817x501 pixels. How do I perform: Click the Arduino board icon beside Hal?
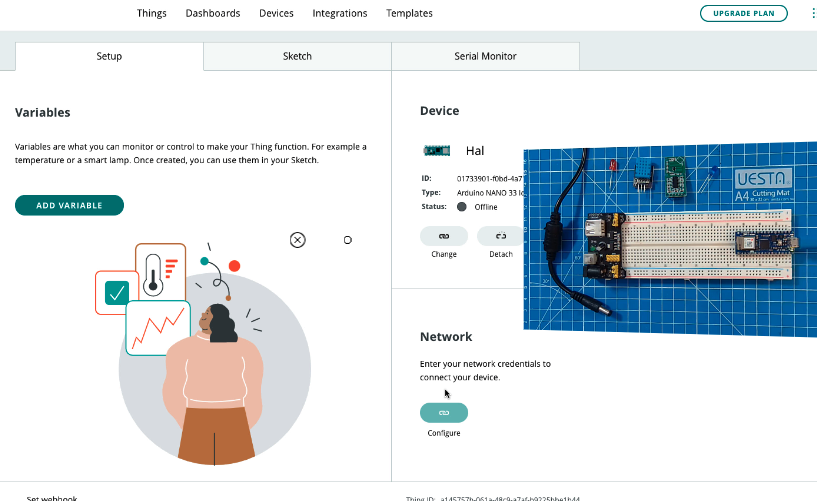[436, 151]
